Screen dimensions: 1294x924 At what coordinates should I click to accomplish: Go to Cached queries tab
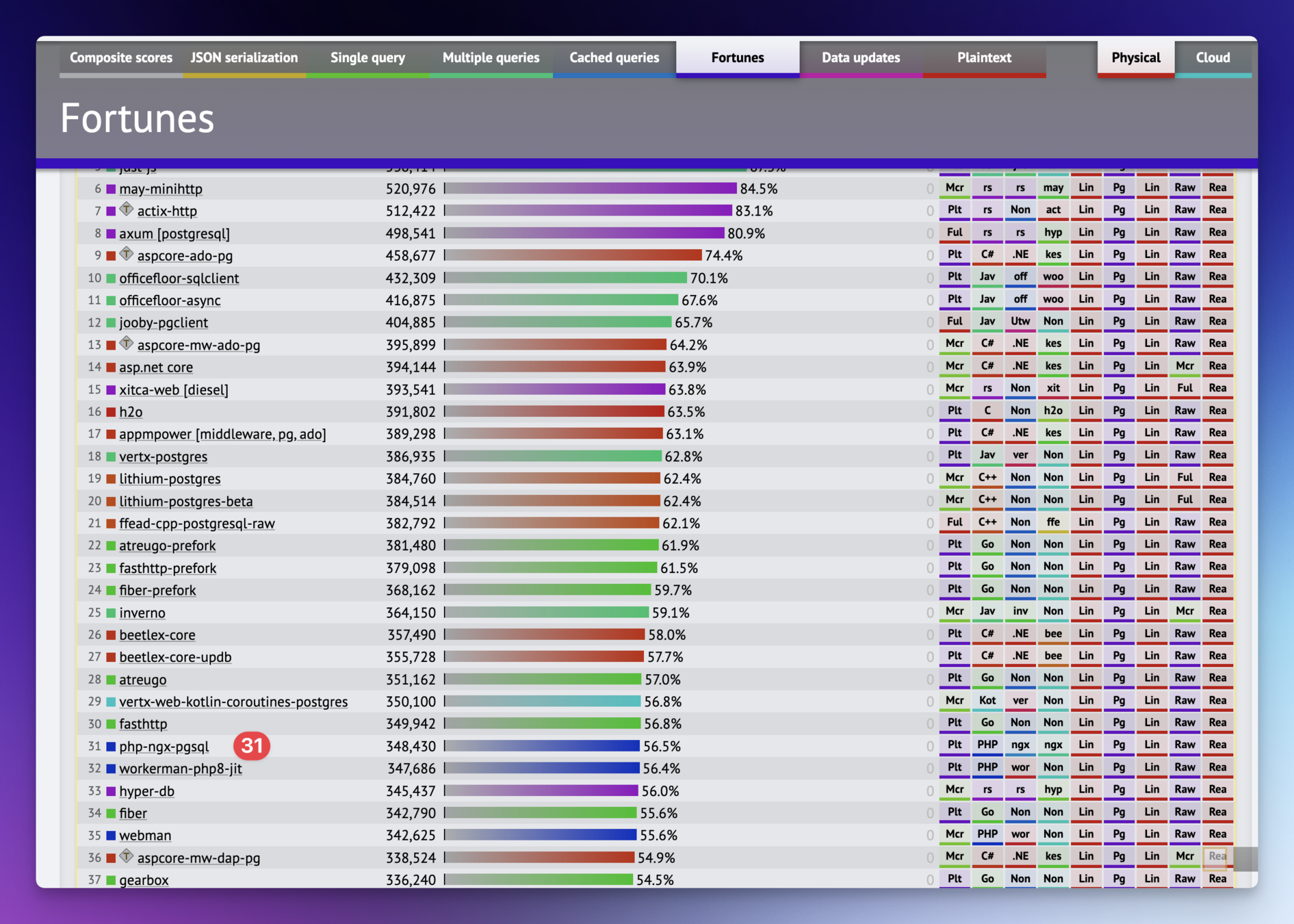[614, 57]
